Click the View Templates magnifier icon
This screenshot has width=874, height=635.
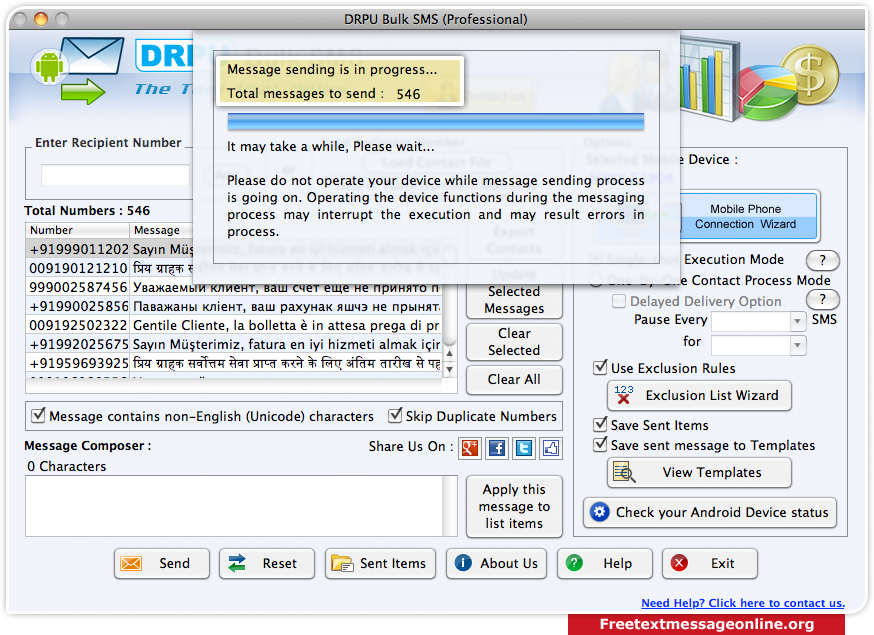tap(624, 472)
